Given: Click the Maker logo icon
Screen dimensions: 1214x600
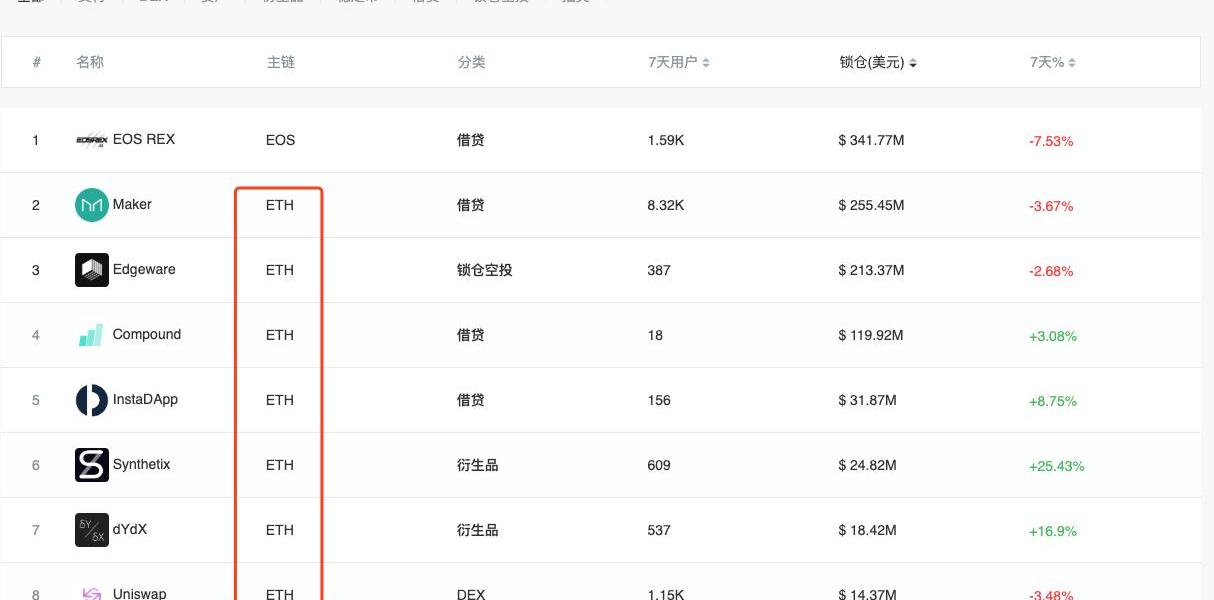Looking at the screenshot, I should (x=92, y=205).
